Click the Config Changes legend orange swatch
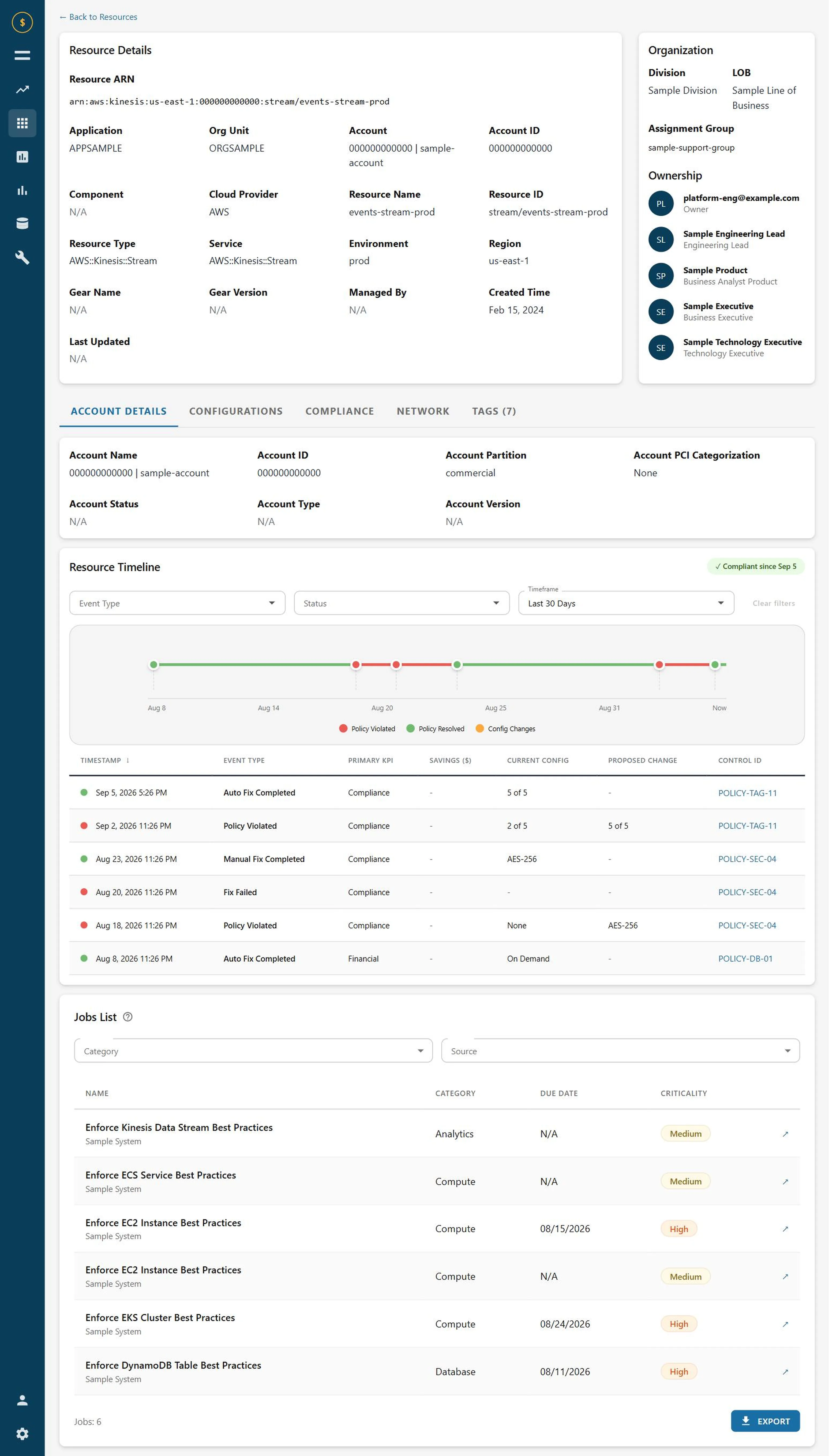 pyautogui.click(x=479, y=728)
